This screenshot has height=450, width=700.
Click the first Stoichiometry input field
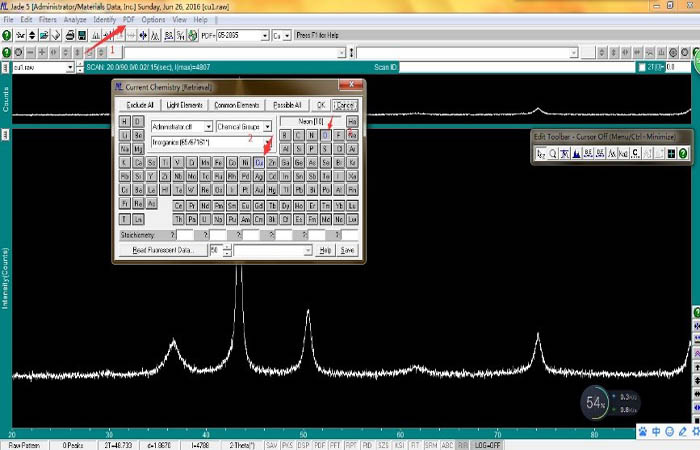(x=184, y=234)
